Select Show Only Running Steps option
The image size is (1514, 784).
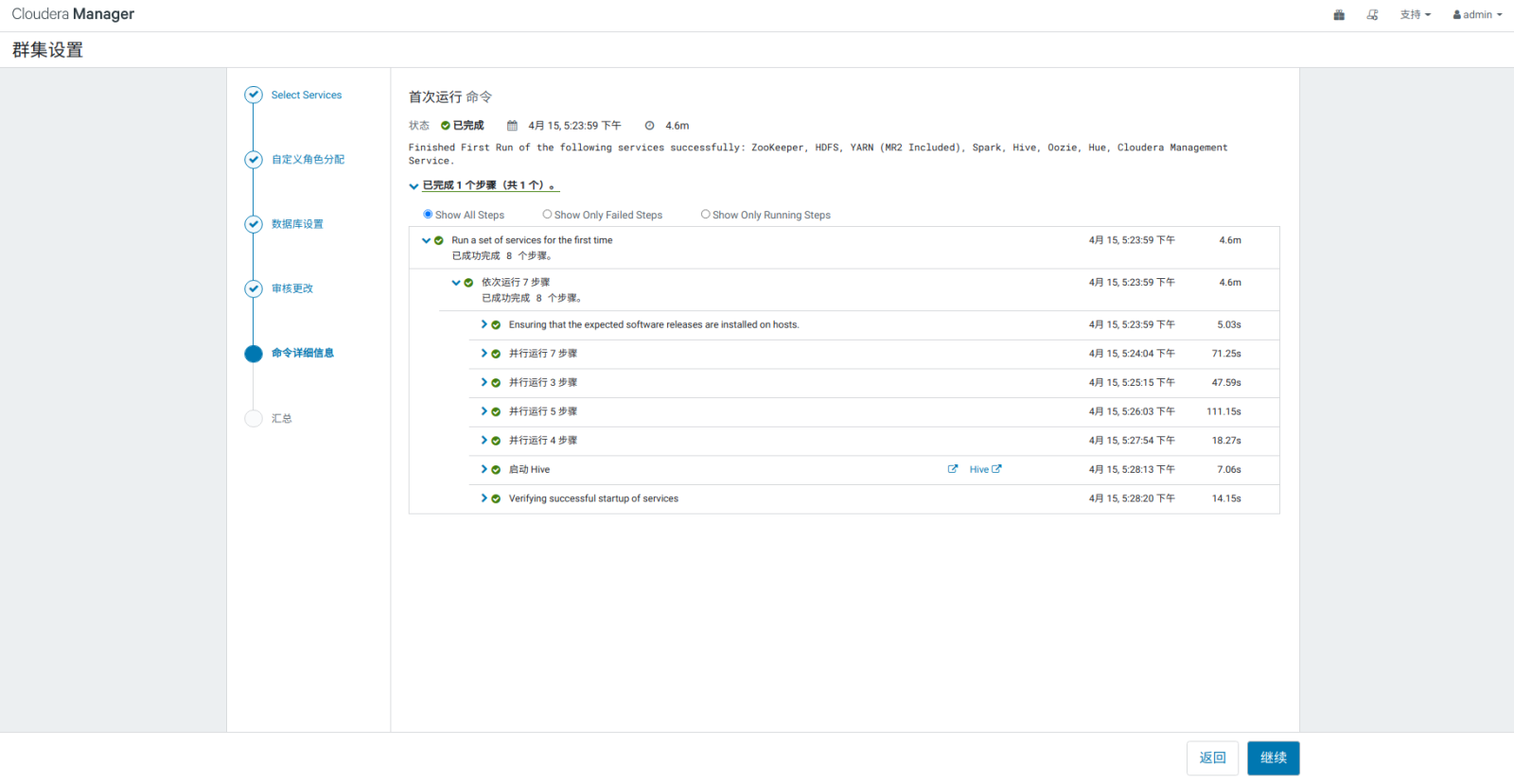click(x=705, y=215)
